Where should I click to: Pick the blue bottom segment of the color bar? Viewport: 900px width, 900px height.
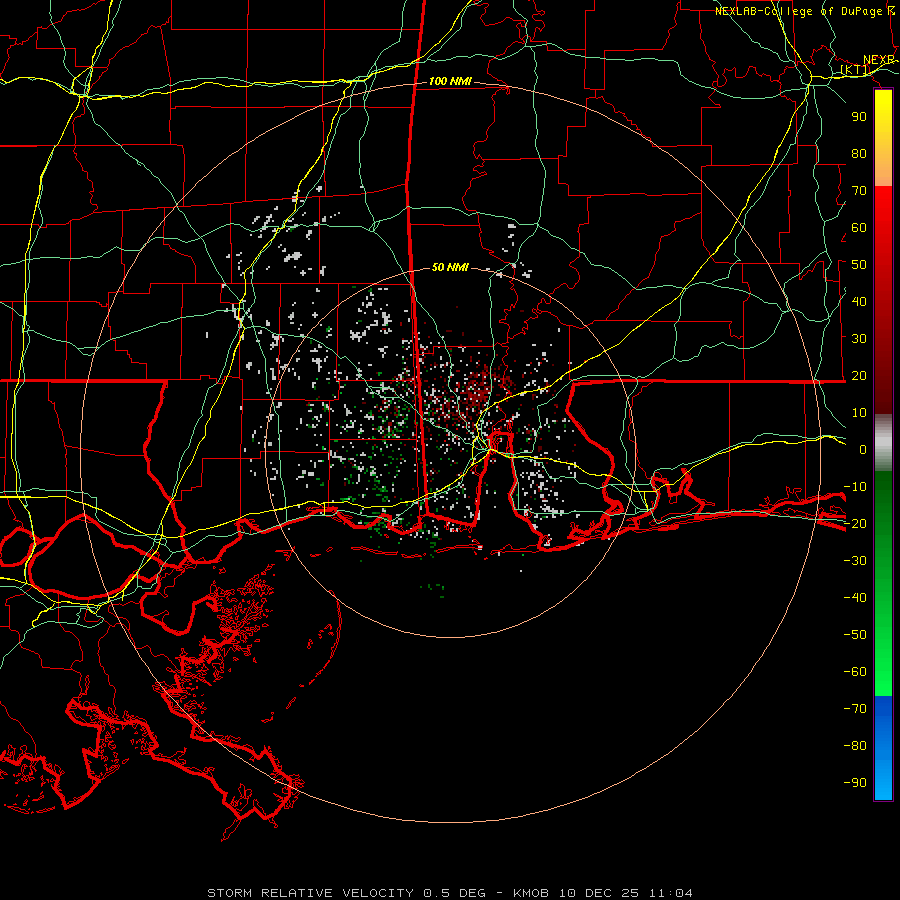point(883,748)
